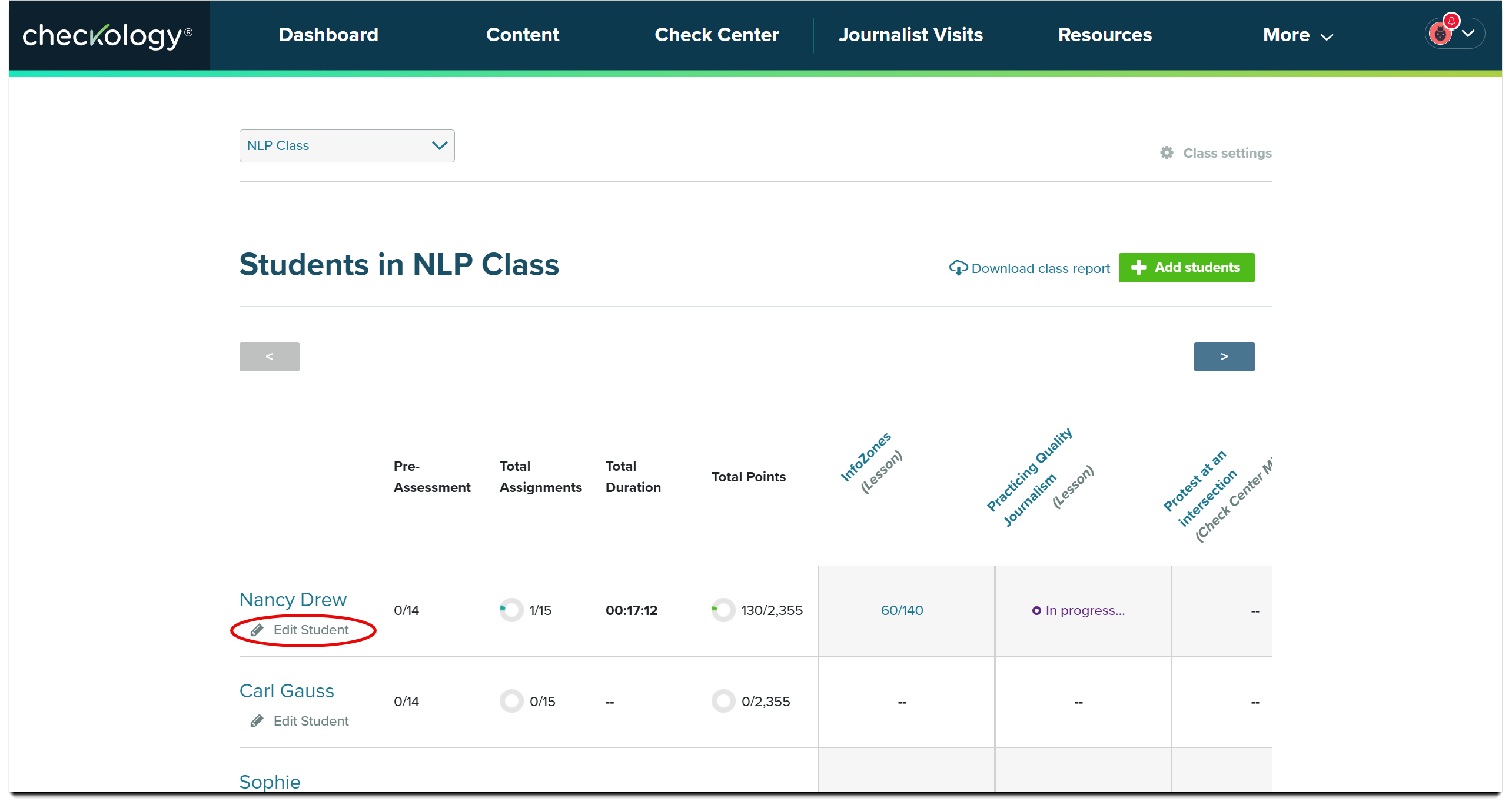Open Journalist Visits in navigation
The image size is (1512, 811).
click(x=910, y=35)
